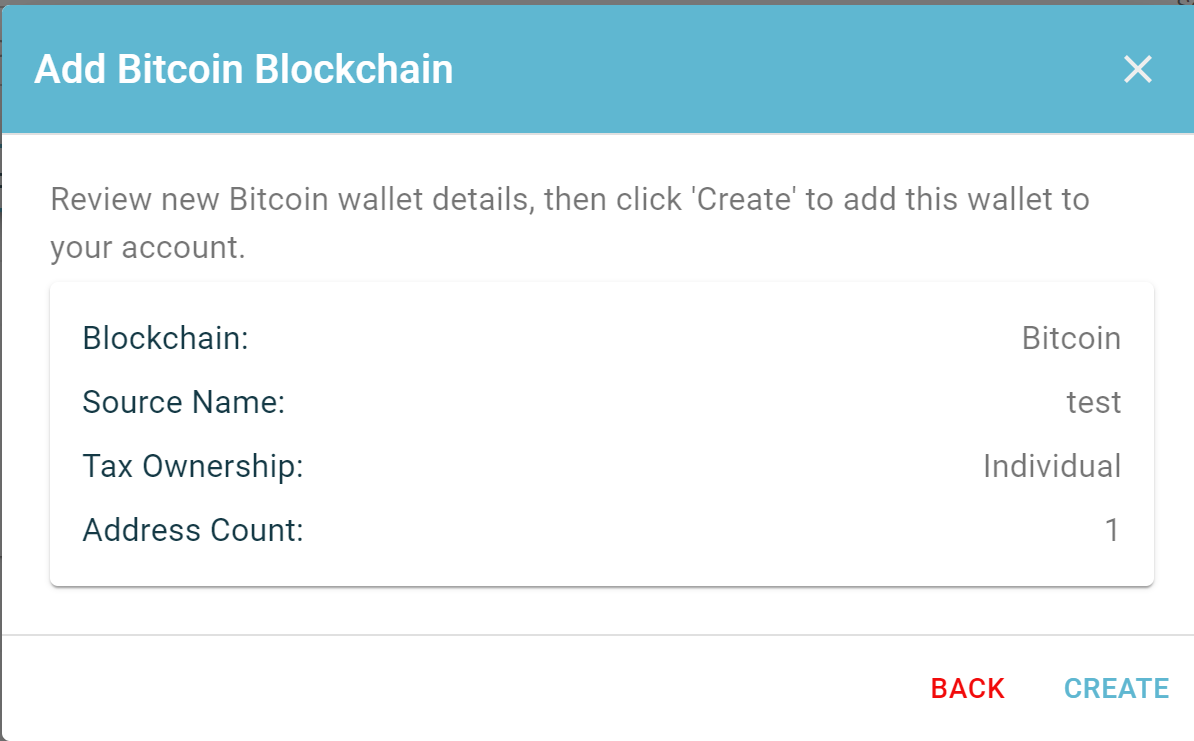
Task: Close the Add Bitcoin Blockchain dialog
Action: (1138, 70)
